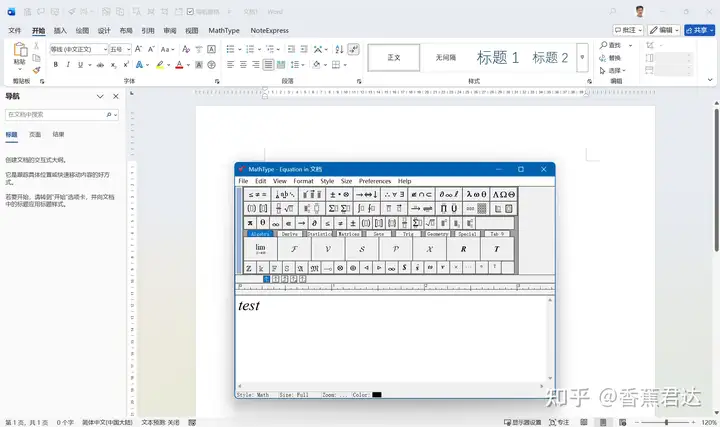Click MathType Color black swatch in status bar
This screenshot has width=720, height=427.
point(377,394)
